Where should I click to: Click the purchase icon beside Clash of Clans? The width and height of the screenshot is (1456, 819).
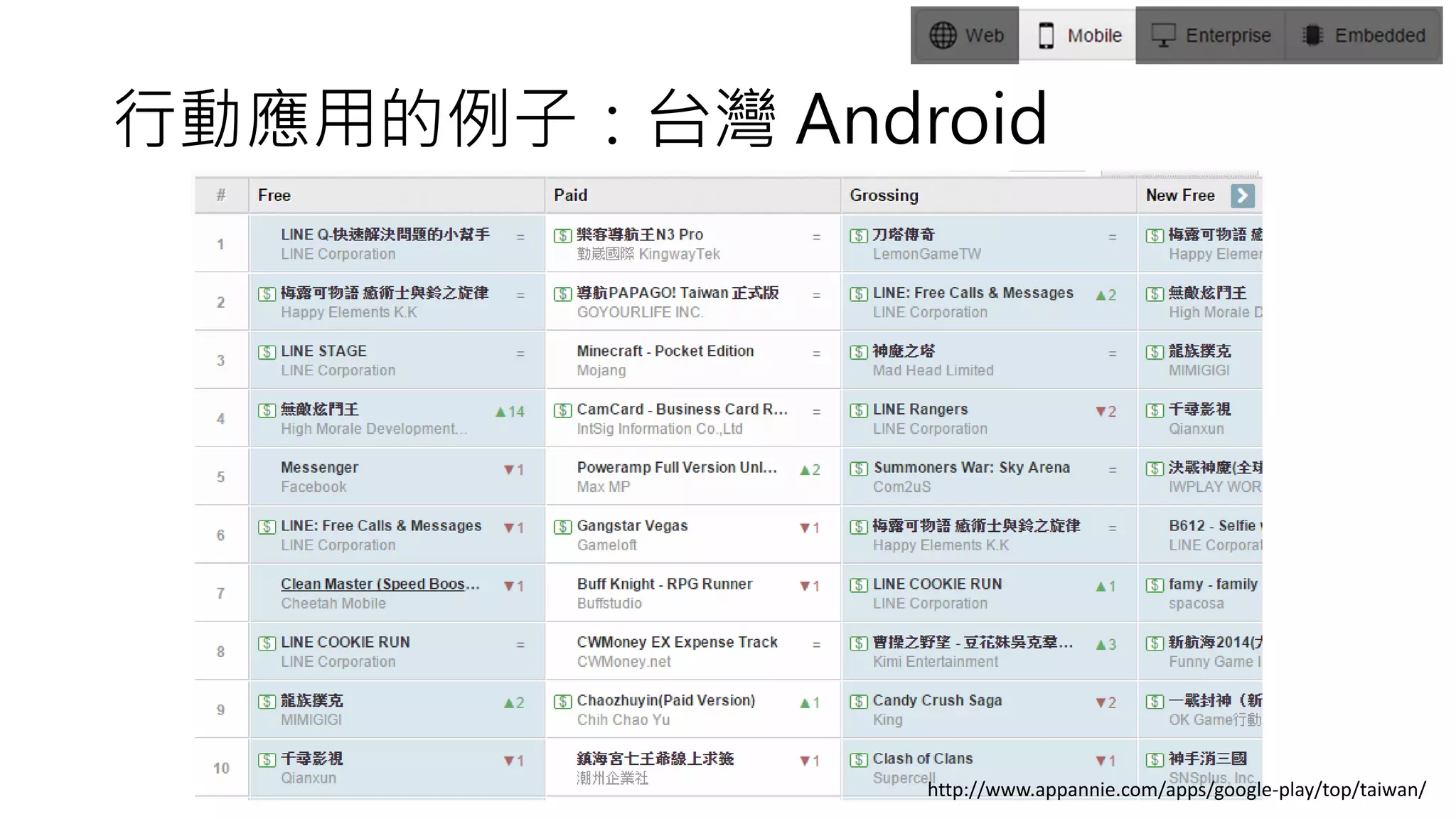pos(859,760)
